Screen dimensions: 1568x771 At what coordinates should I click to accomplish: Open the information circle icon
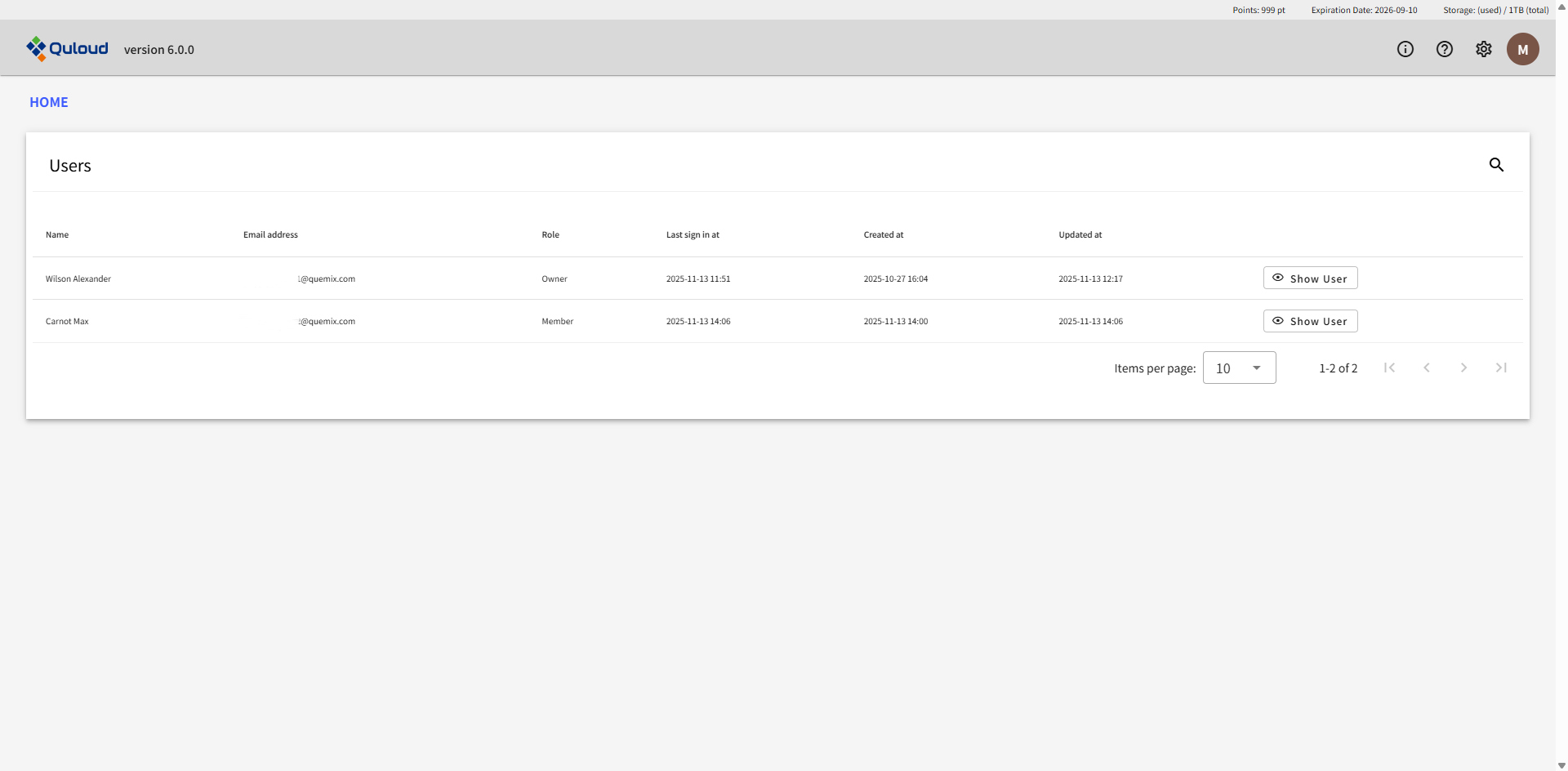(x=1405, y=49)
